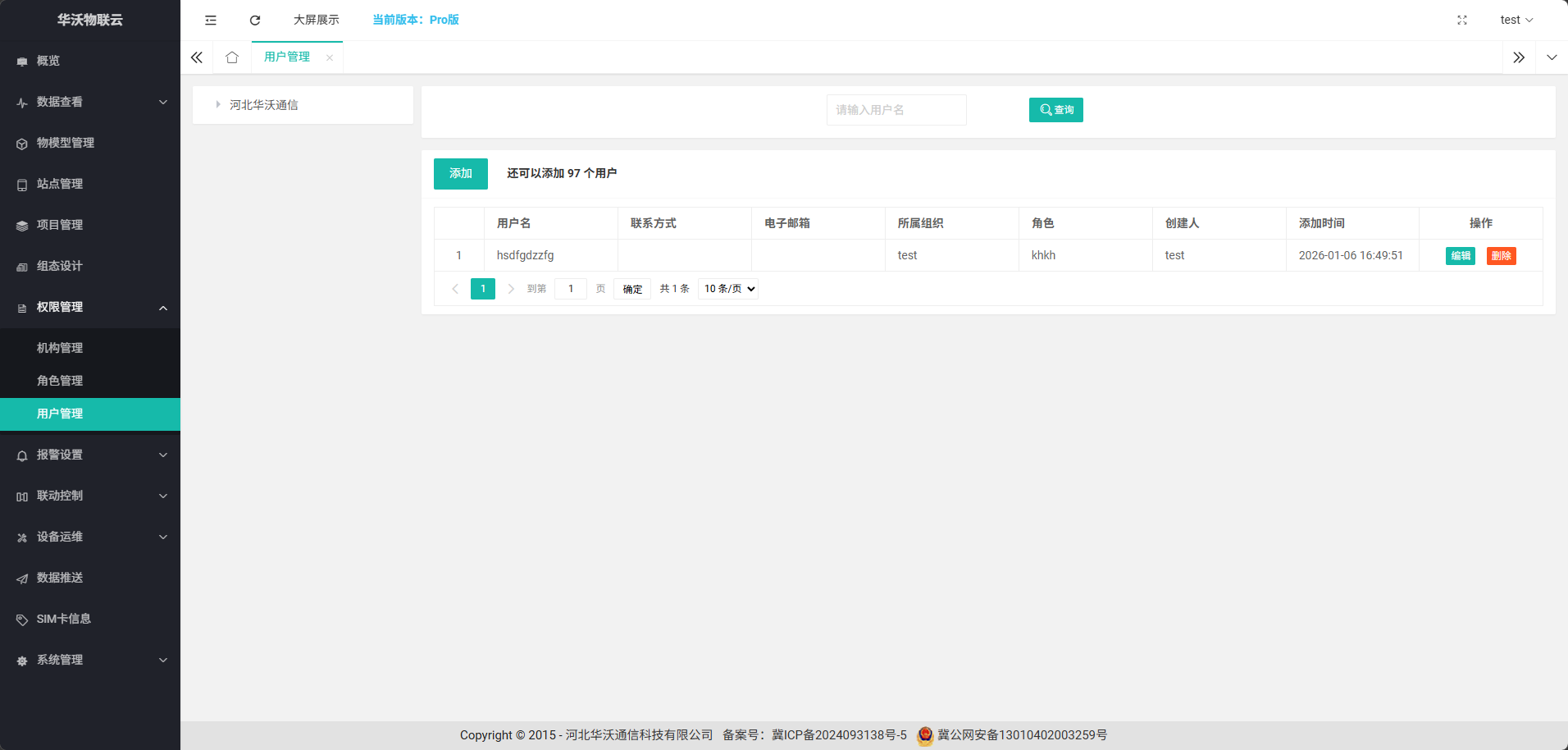Open 机构管理 in the sidebar submenu
Screen dimensions: 1568x750
point(60,348)
